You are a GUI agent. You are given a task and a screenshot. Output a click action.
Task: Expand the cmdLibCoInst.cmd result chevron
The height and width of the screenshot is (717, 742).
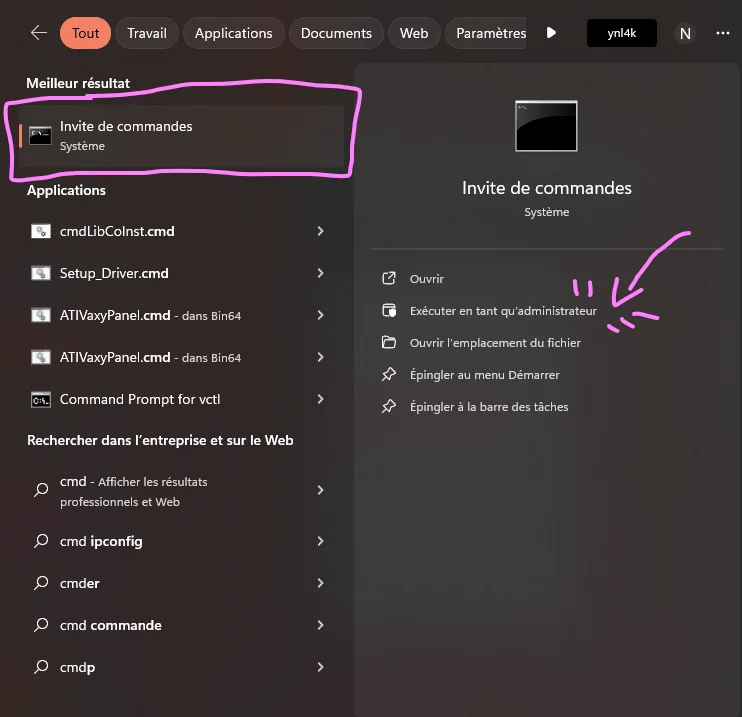(320, 231)
